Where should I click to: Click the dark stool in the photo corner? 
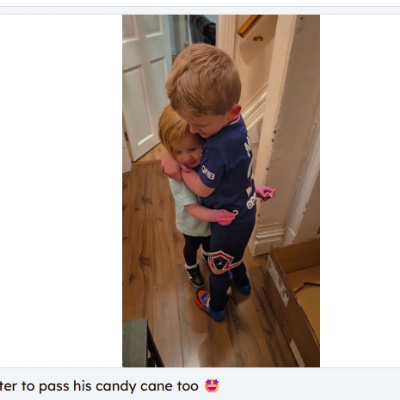(140, 343)
